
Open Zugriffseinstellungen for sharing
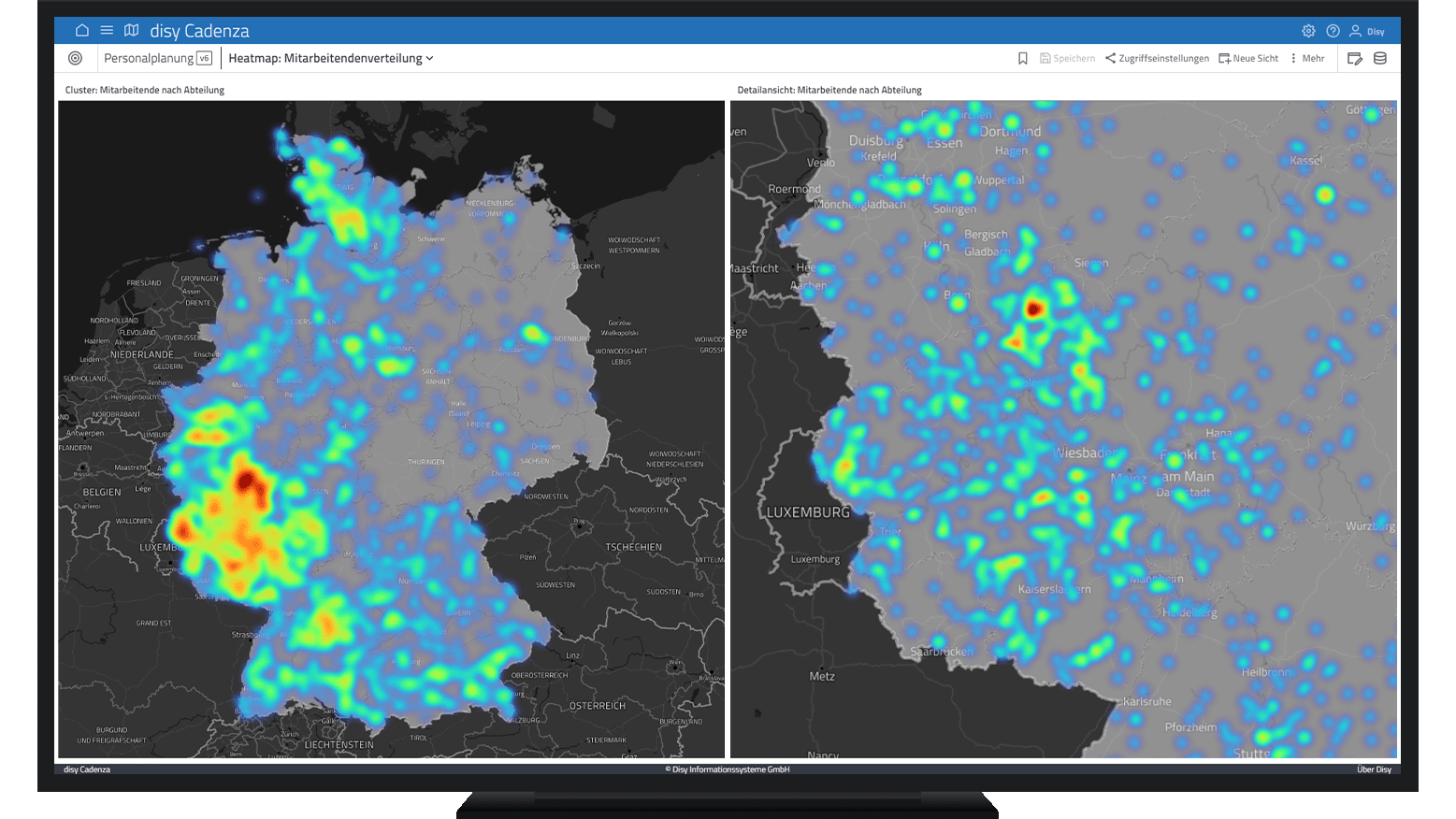point(1157,57)
